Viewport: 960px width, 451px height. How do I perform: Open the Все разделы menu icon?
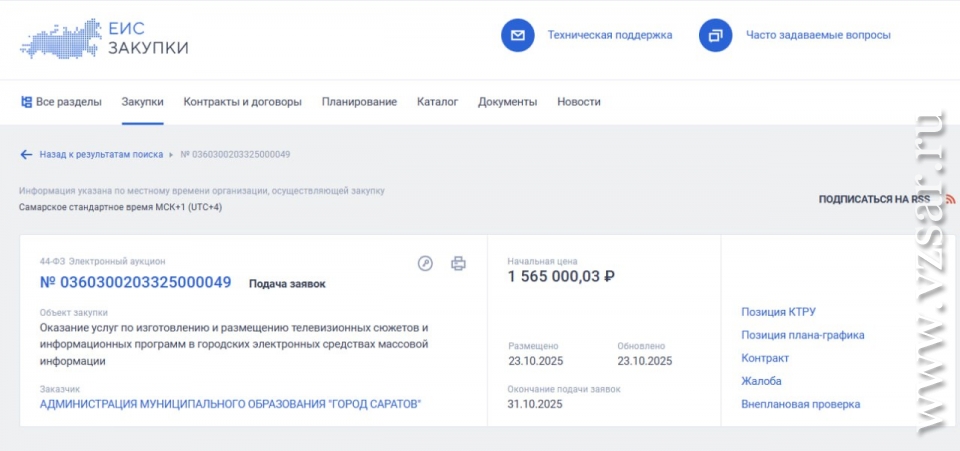point(26,102)
